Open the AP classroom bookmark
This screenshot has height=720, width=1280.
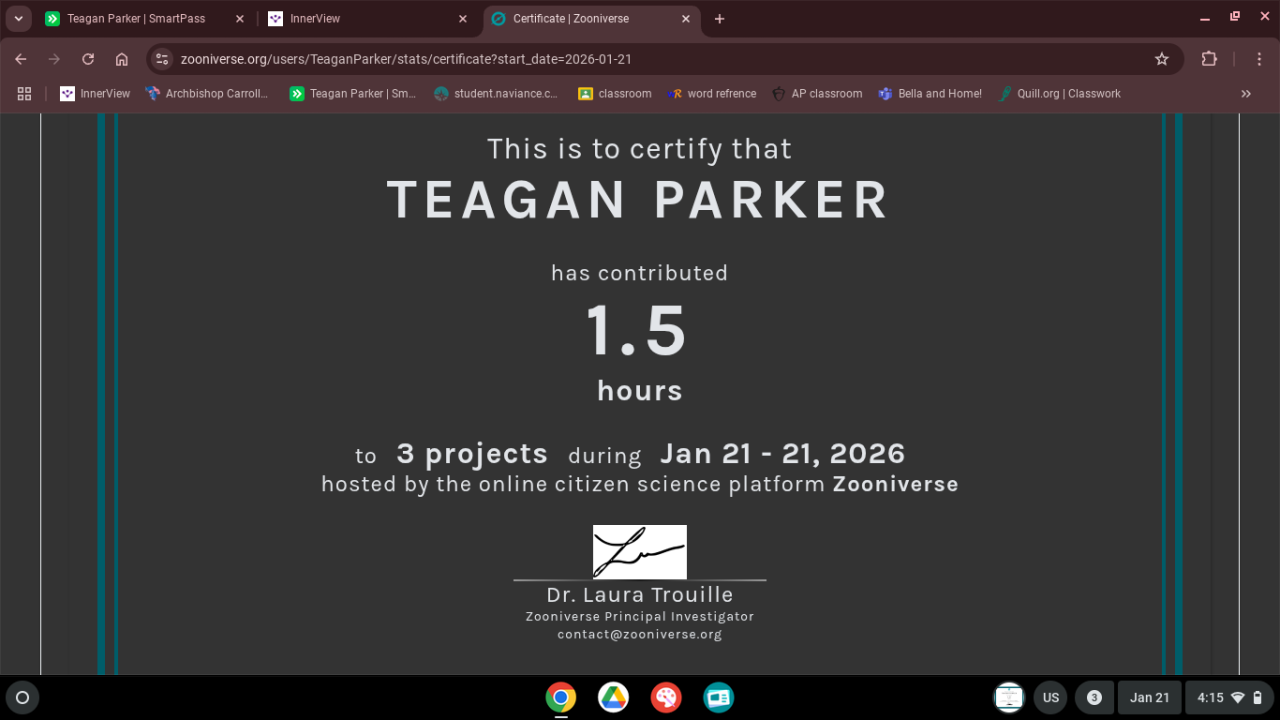coord(816,93)
